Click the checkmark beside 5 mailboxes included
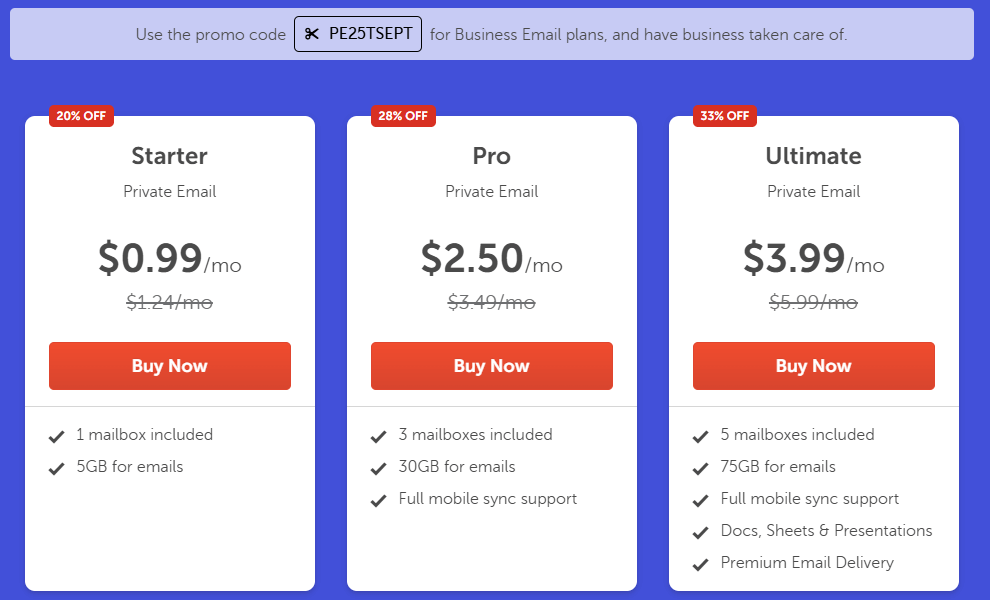 tap(701, 436)
